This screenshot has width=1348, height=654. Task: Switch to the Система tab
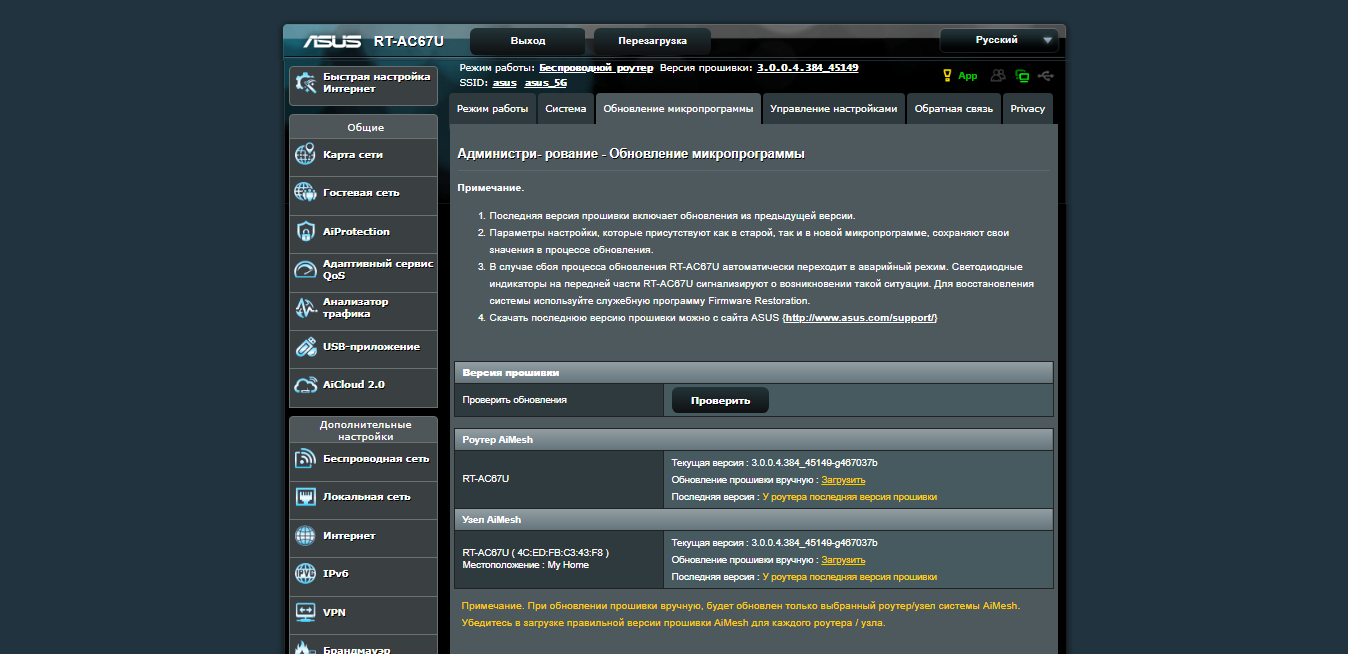tap(566, 109)
